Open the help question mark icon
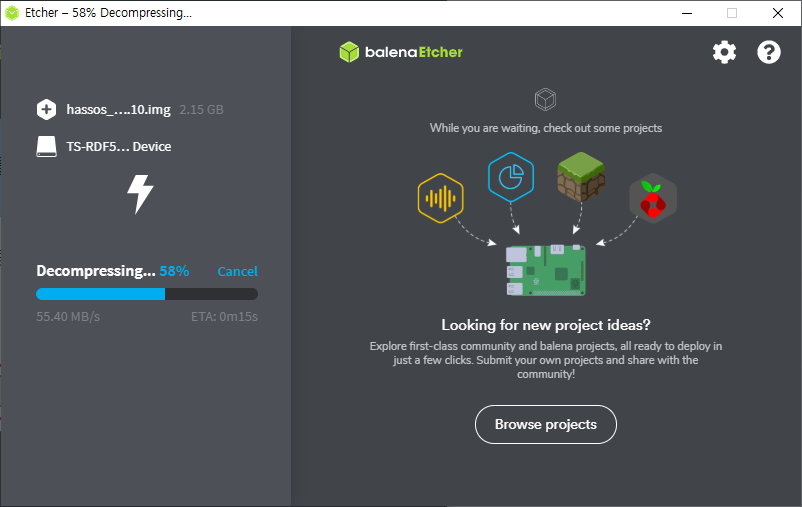 click(x=769, y=52)
